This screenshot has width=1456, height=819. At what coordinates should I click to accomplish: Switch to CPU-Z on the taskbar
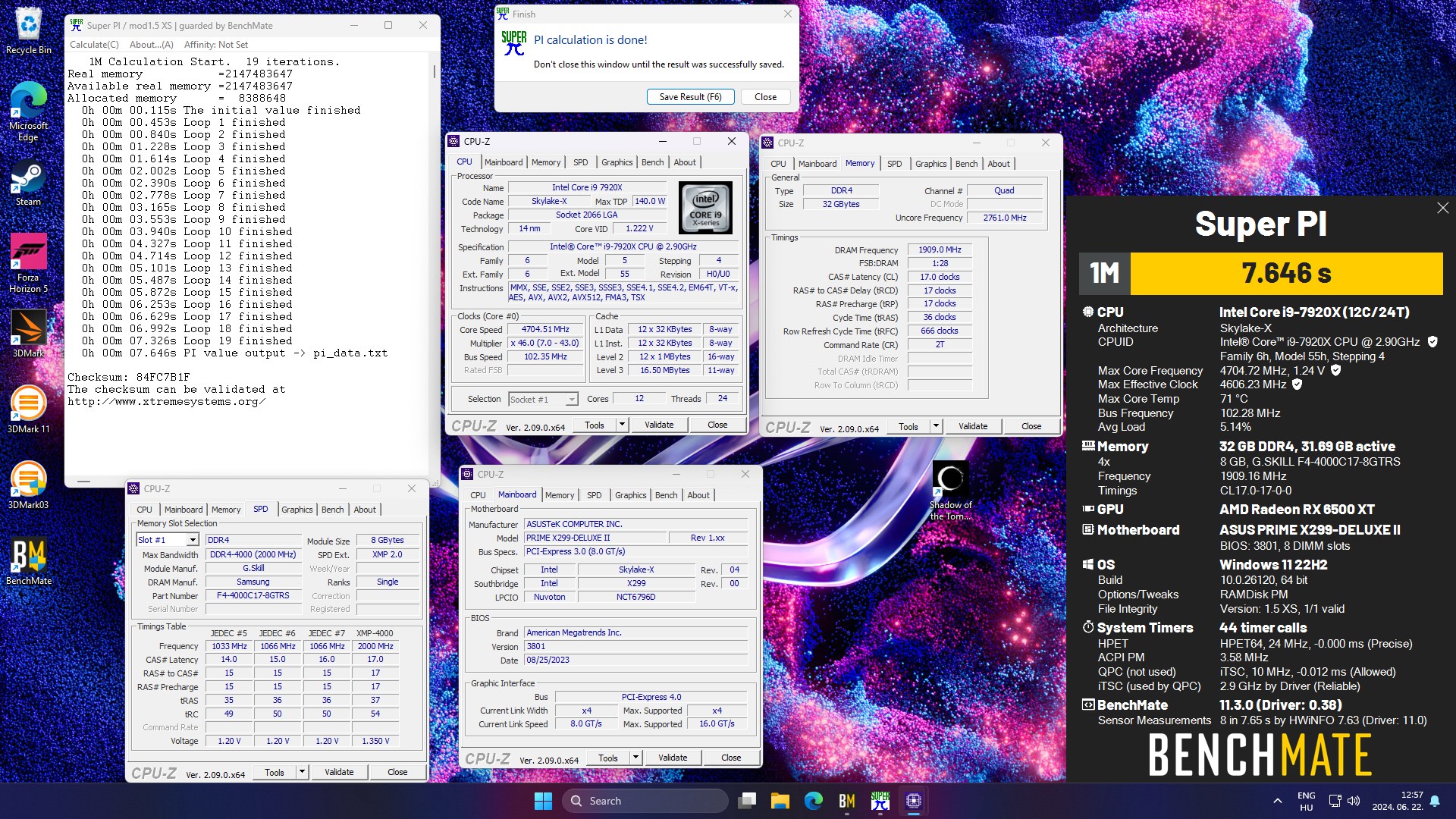coord(914,801)
